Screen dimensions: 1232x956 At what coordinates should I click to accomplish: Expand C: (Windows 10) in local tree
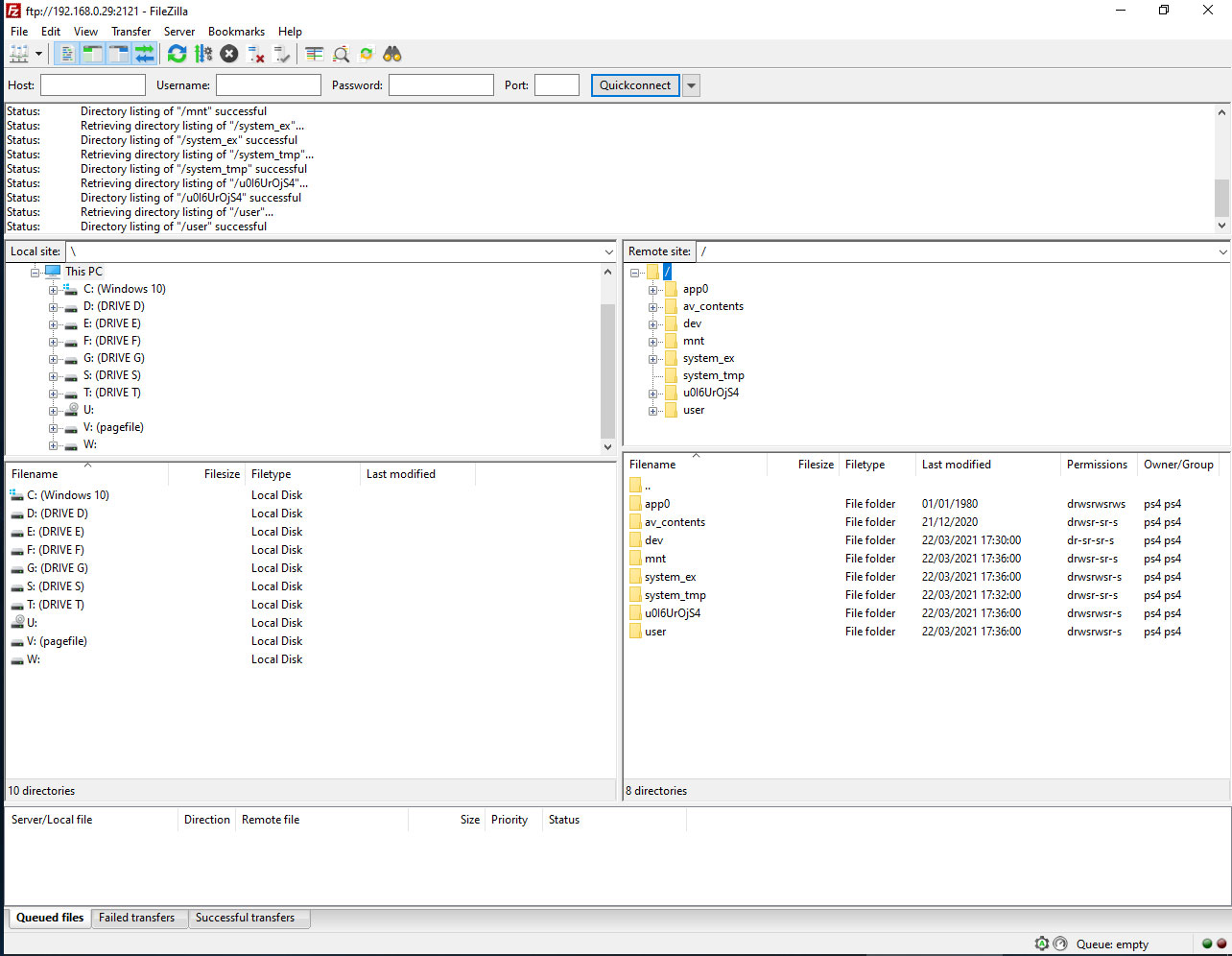pos(54,289)
